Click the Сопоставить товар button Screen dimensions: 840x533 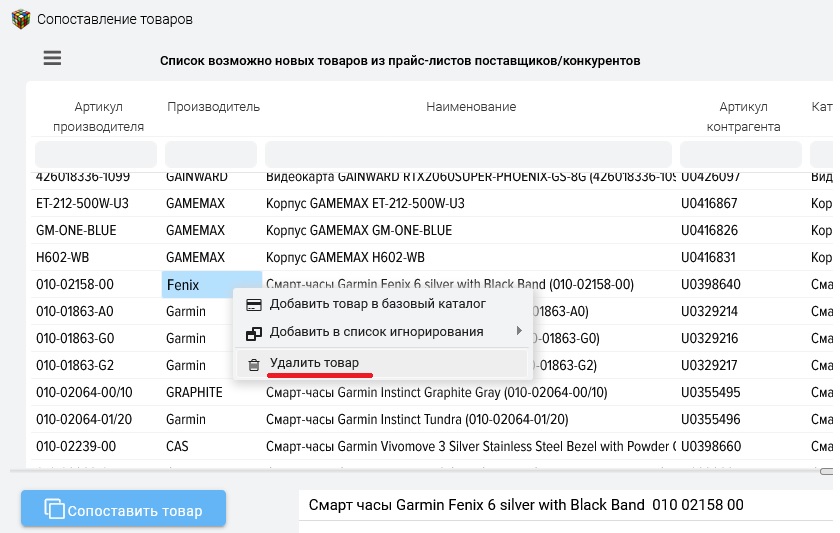pyautogui.click(x=123, y=508)
